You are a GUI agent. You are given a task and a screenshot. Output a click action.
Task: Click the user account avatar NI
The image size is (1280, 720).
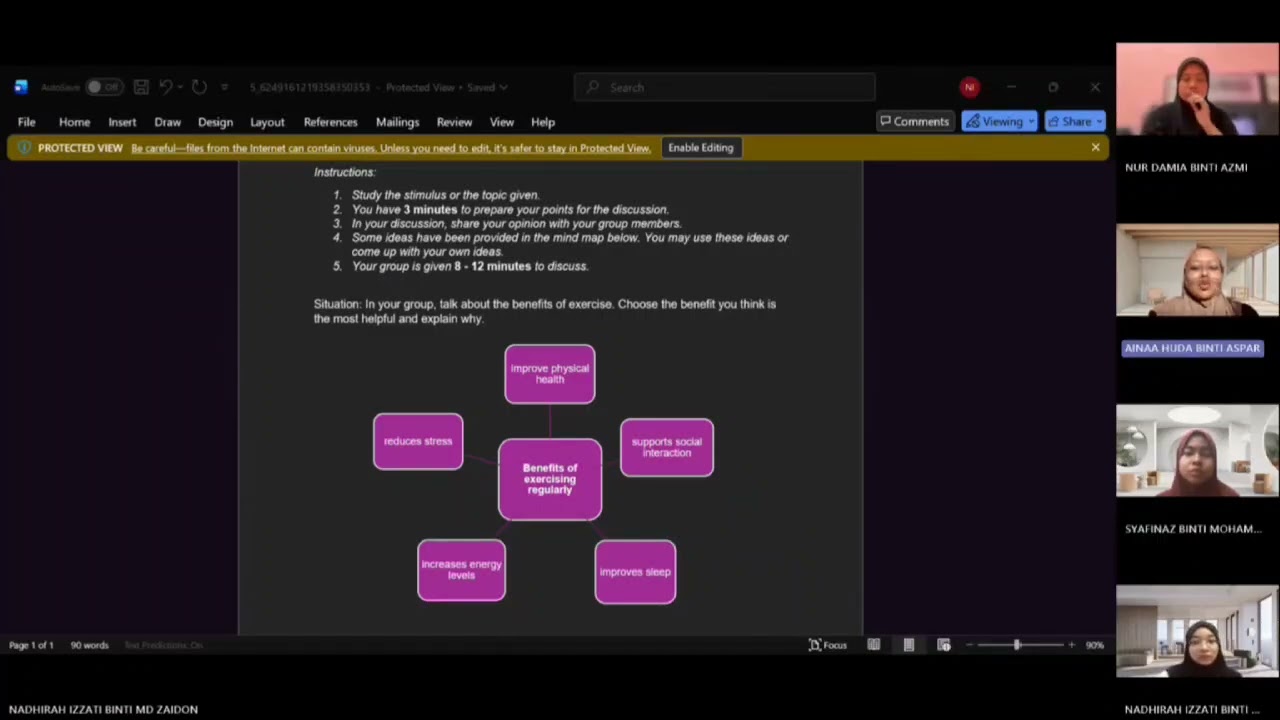coord(969,87)
